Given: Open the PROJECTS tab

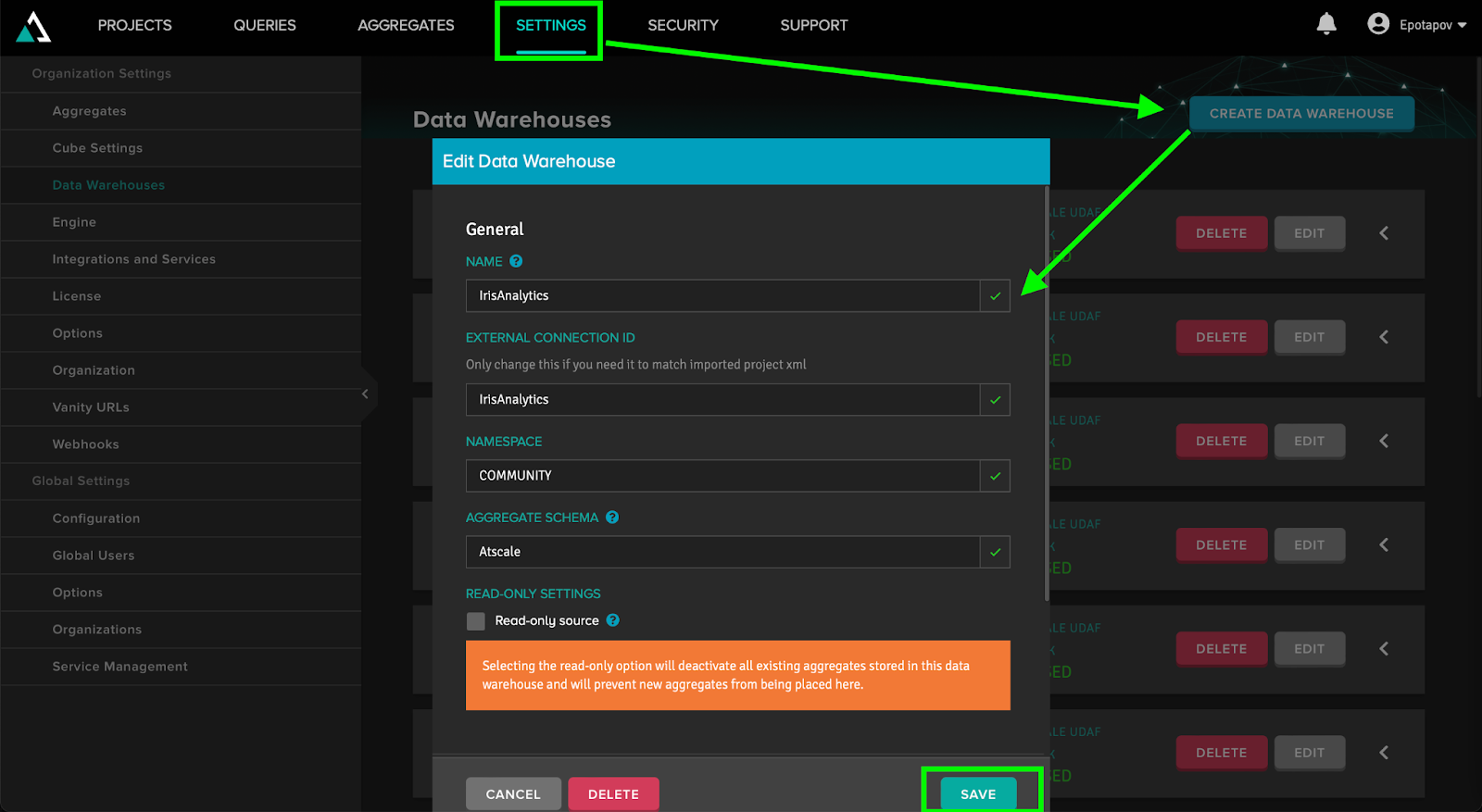Looking at the screenshot, I should (135, 26).
